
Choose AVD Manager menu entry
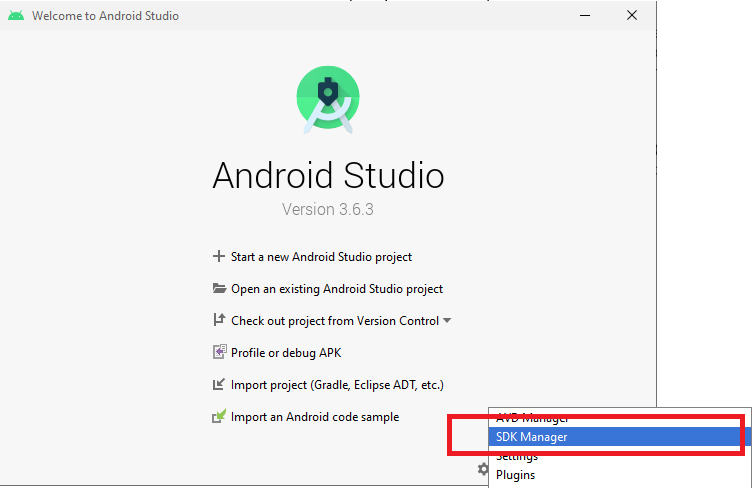click(x=620, y=418)
